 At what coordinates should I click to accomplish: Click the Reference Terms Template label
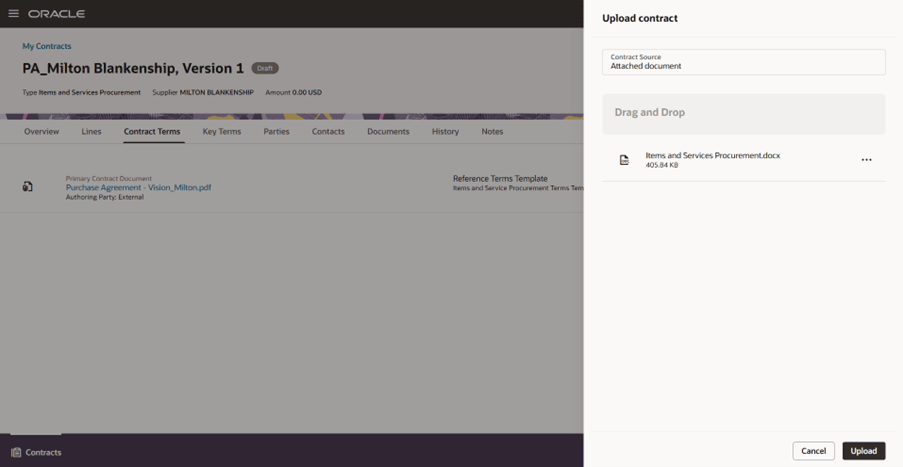click(500, 179)
